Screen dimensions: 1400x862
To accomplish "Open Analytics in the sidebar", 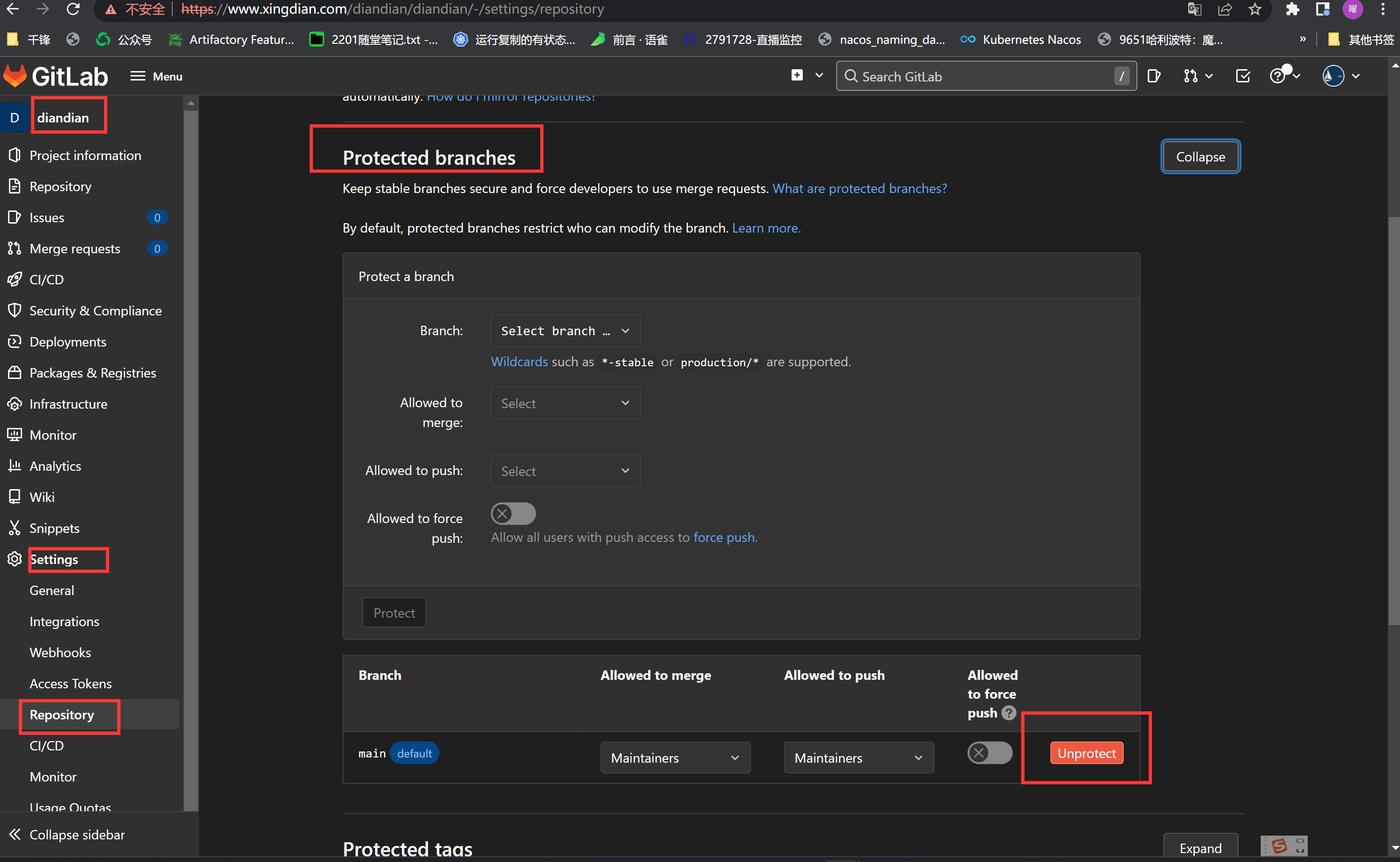I will point(55,466).
